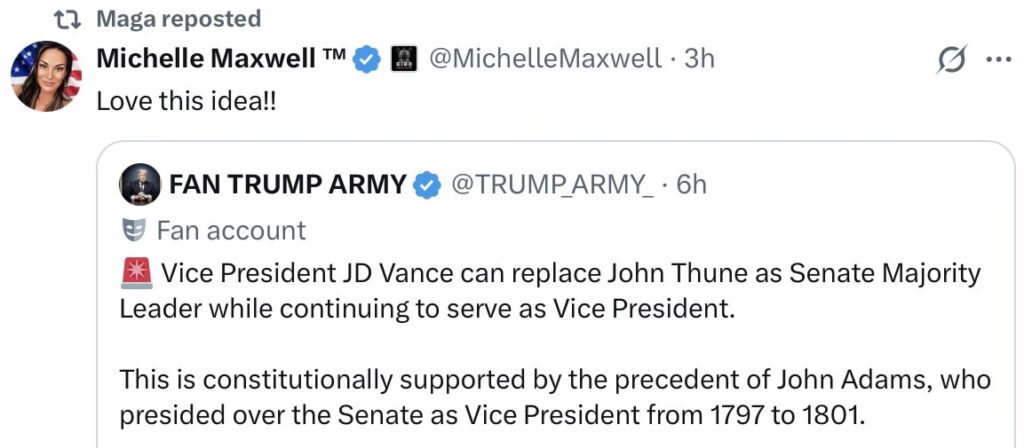Click the mask icon next to Fan account
Viewport: 1024px width, 448px height.
pyautogui.click(x=133, y=230)
